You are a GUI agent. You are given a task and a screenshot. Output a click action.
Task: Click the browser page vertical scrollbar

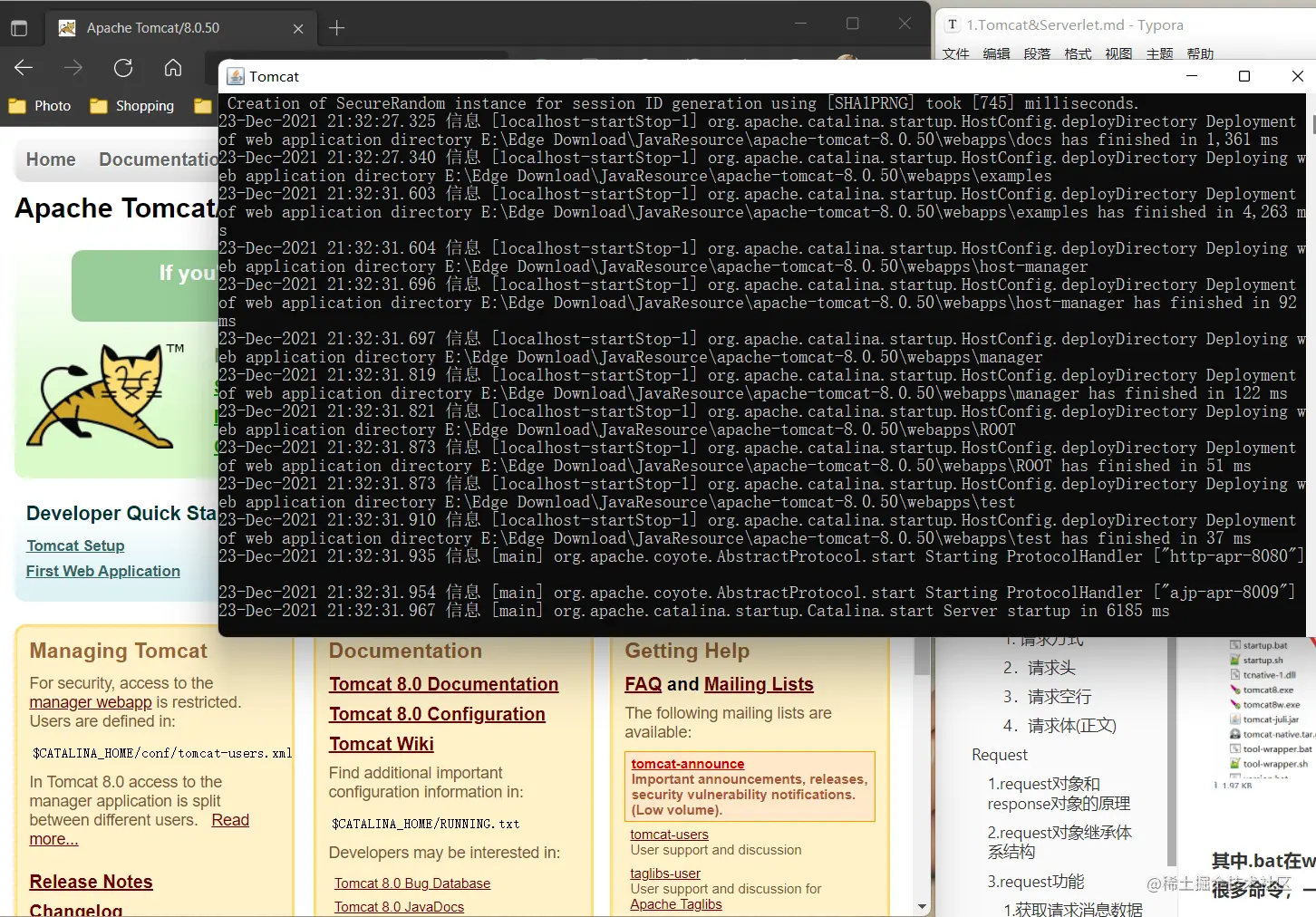(x=922, y=656)
